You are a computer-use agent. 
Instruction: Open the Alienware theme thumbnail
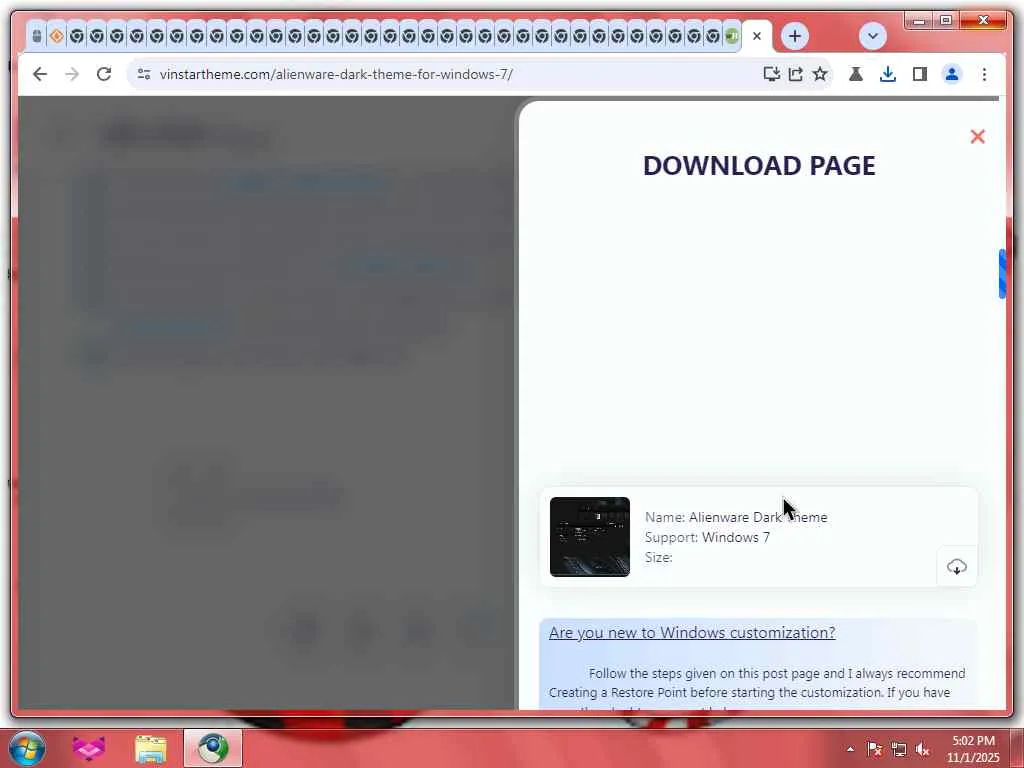tap(590, 537)
